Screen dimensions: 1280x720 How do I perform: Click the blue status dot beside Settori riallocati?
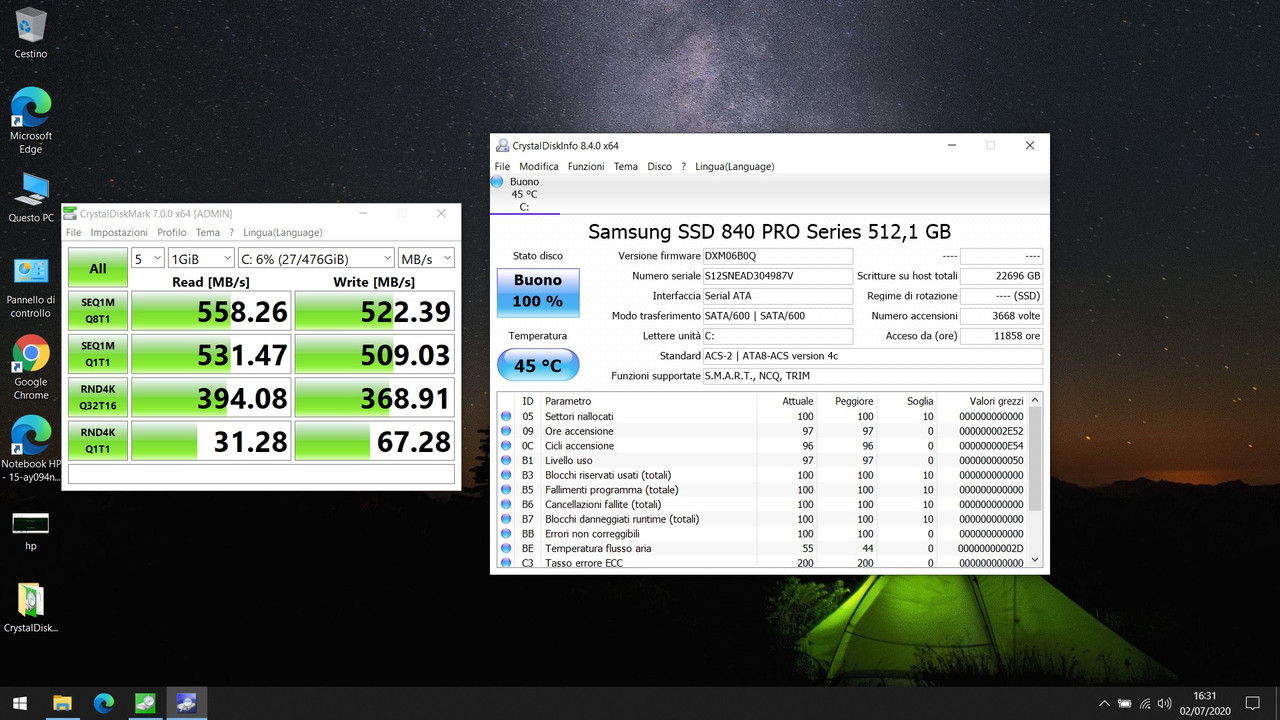coord(506,416)
